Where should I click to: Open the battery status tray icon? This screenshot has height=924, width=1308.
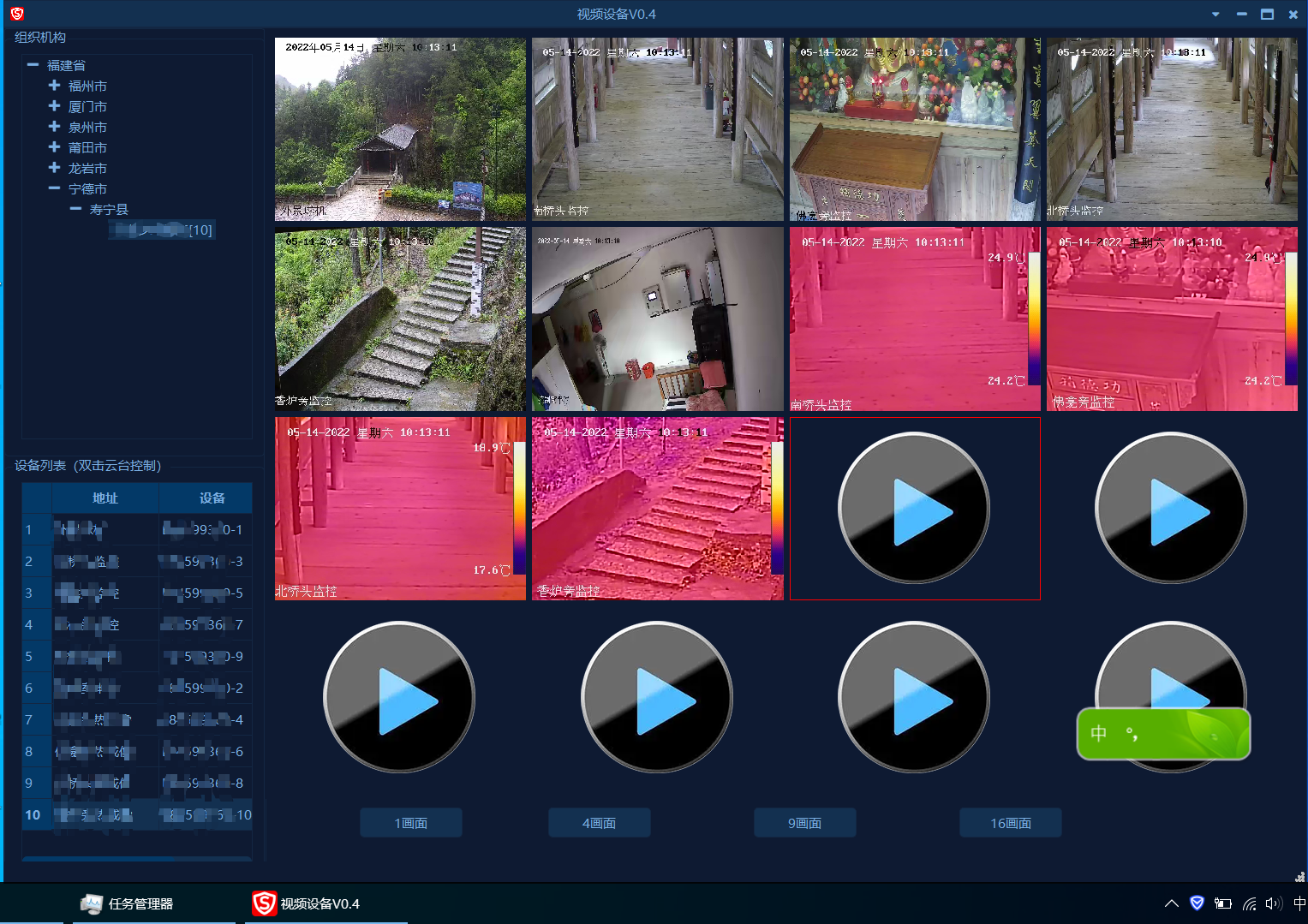coord(1223,903)
